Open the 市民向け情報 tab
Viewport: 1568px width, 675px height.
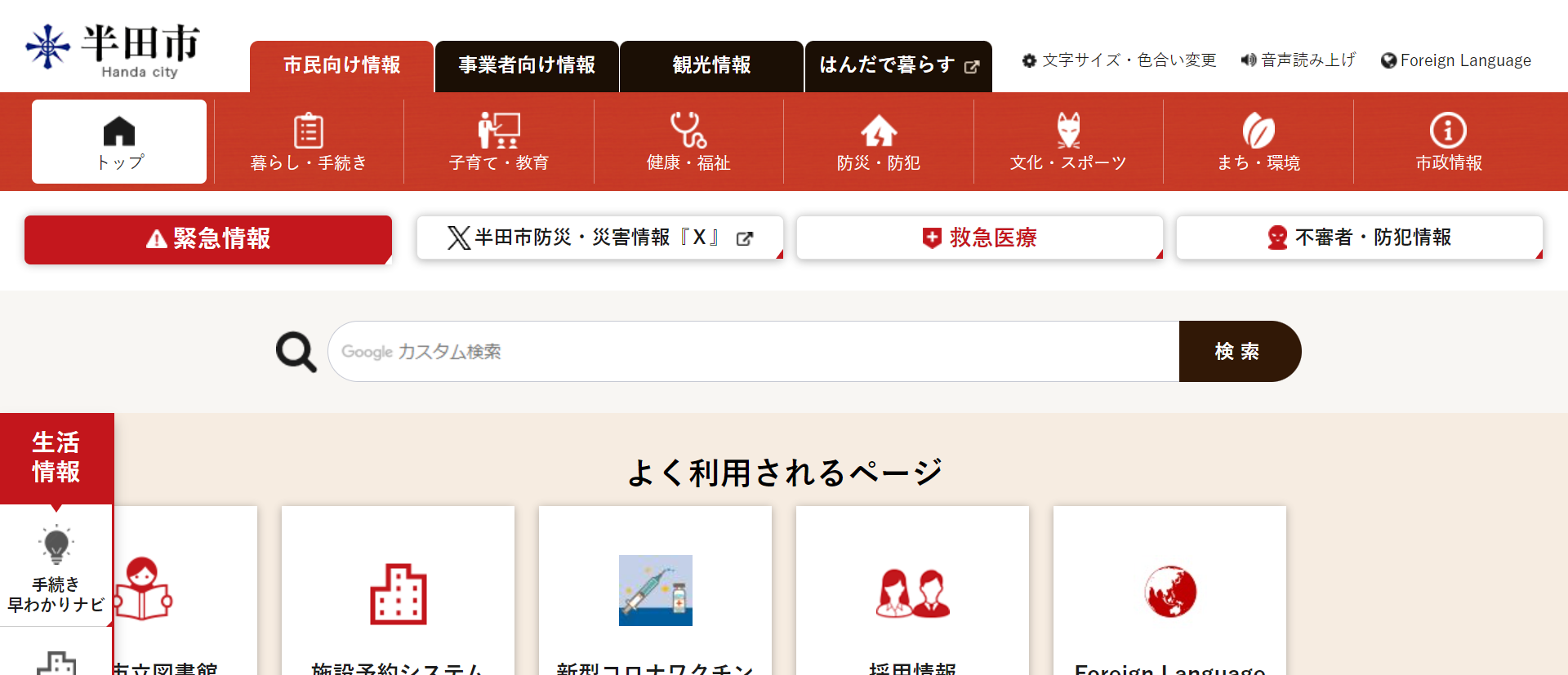[341, 65]
